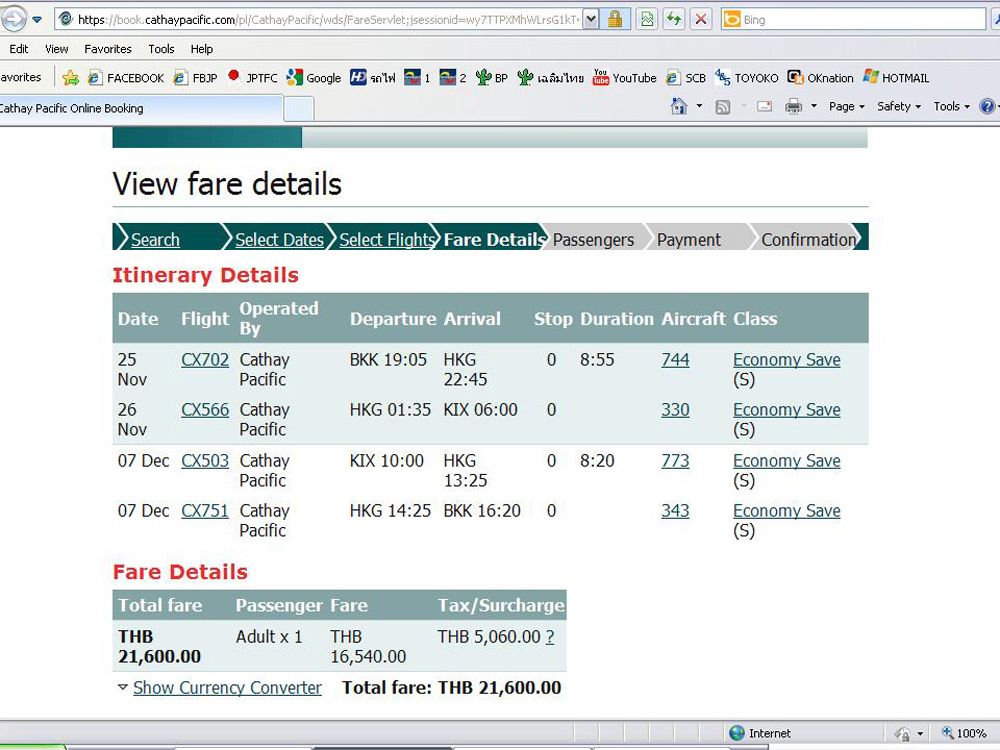Click the Favorites star icon on favorites bar
The height and width of the screenshot is (750, 1000).
[x=71, y=78]
